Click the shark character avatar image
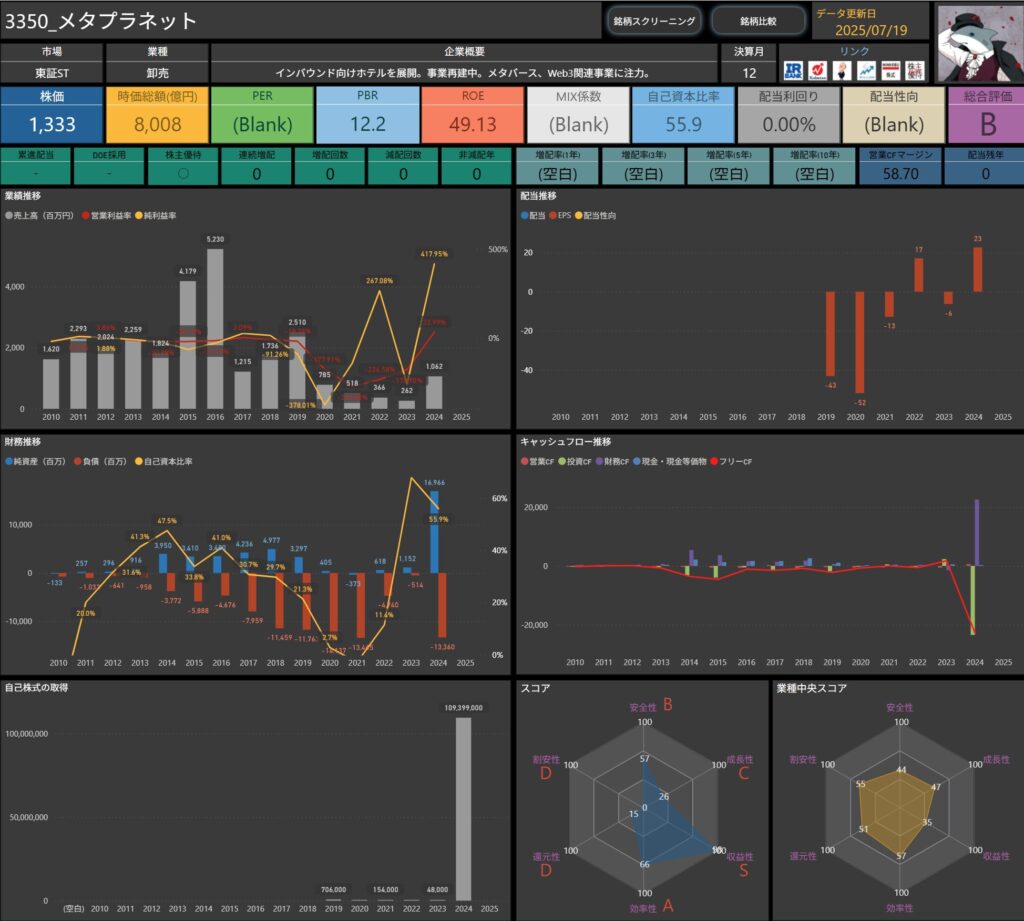Screen dimensions: 1024x921 [979, 43]
